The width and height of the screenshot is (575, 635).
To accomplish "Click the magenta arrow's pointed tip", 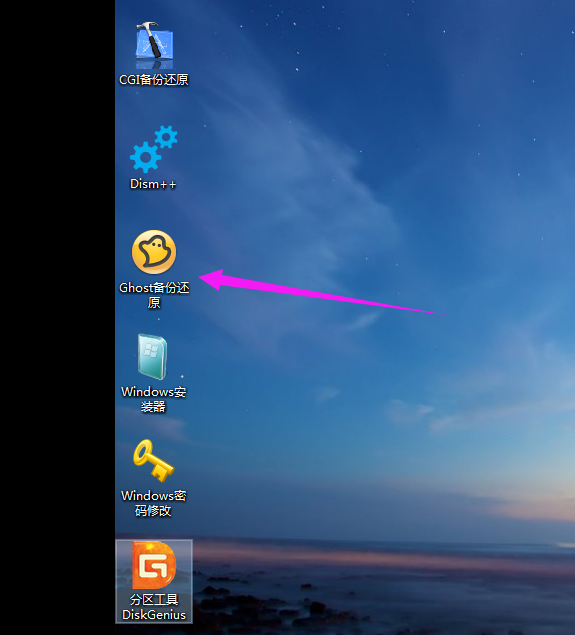I will coord(201,277).
